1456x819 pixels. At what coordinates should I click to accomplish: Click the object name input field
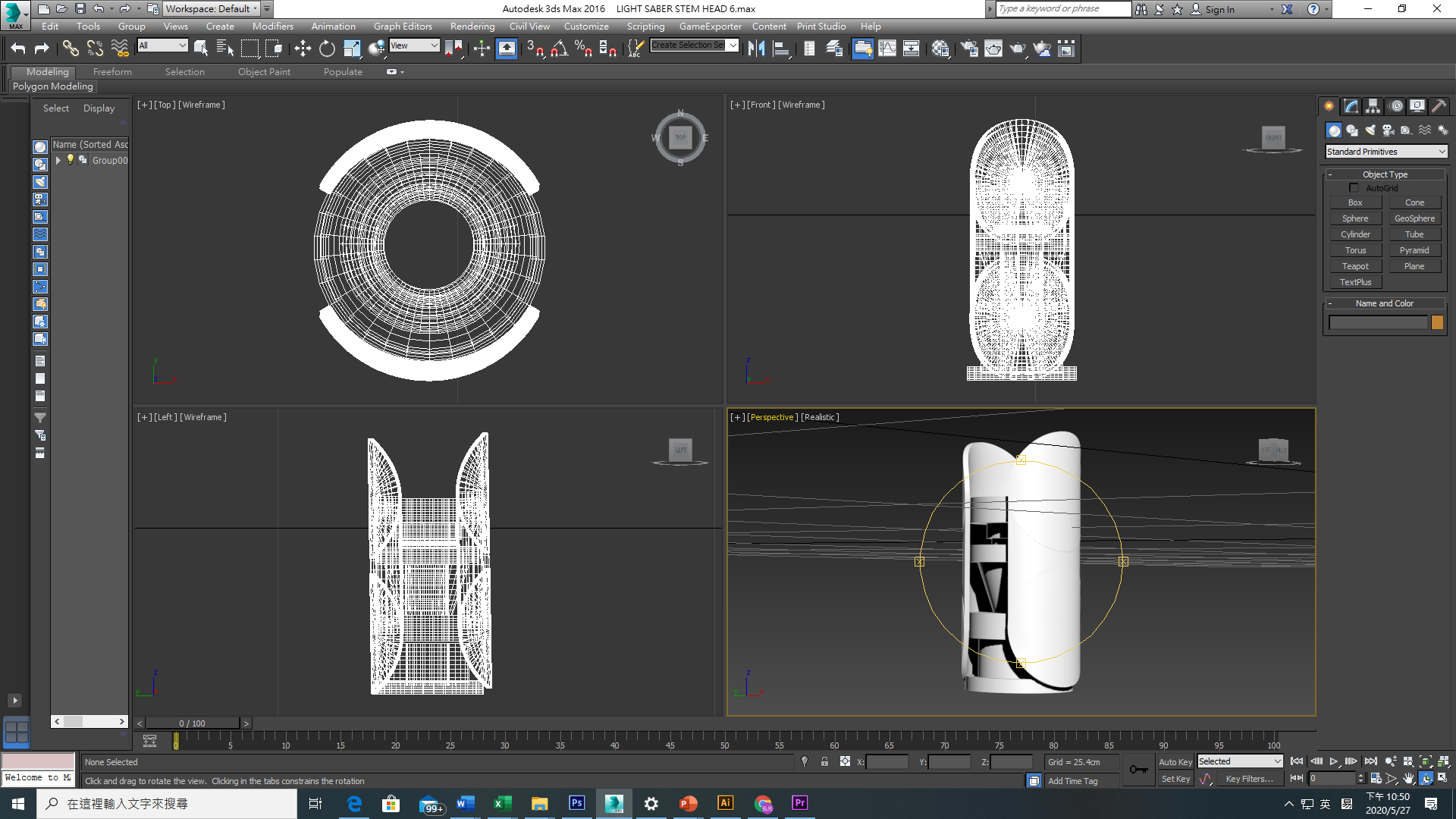pos(1378,322)
